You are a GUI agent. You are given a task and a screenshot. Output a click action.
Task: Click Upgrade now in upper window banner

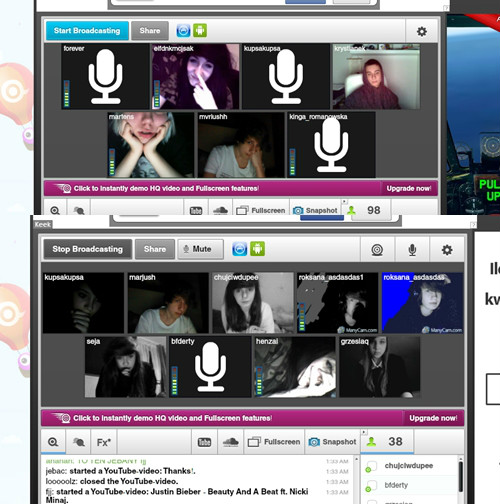pyautogui.click(x=409, y=189)
